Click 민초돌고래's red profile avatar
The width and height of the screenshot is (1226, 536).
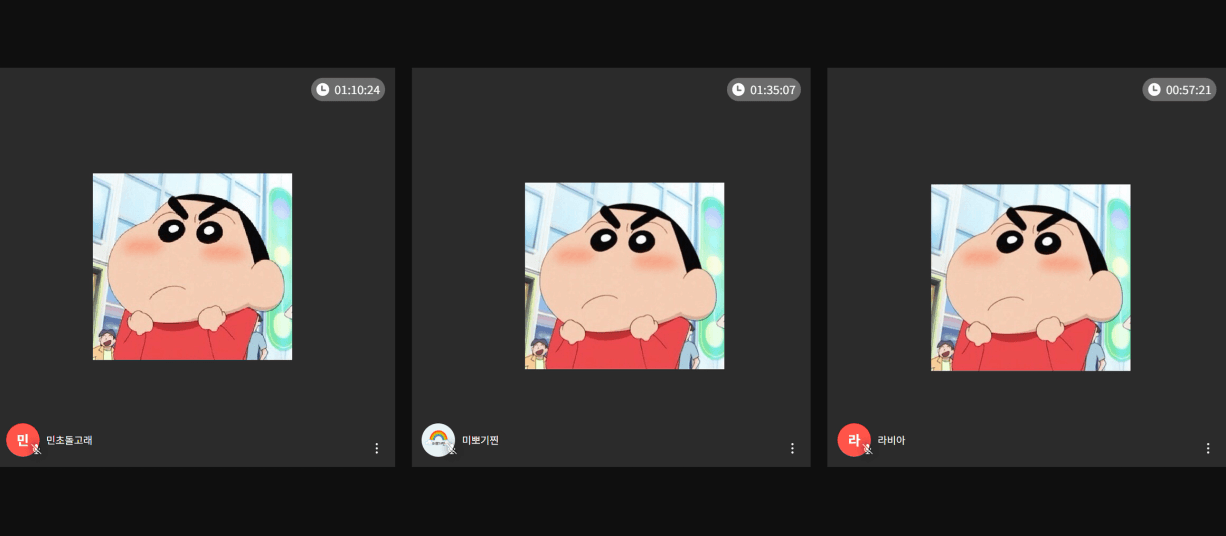click(x=22, y=440)
